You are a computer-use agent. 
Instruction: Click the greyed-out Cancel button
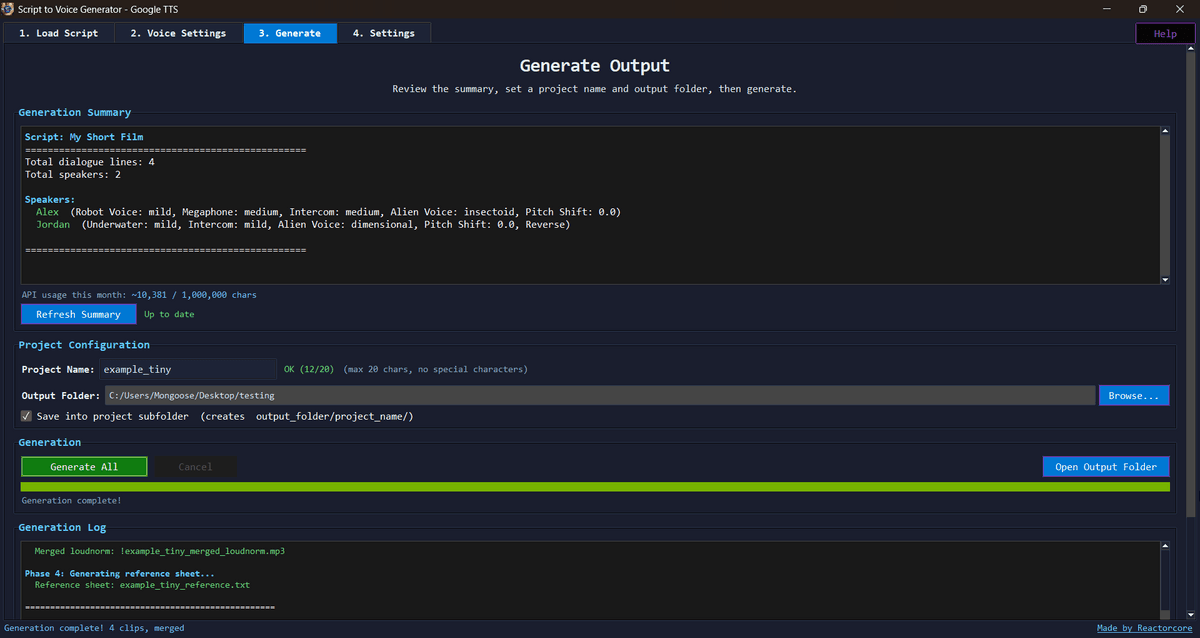[195, 467]
